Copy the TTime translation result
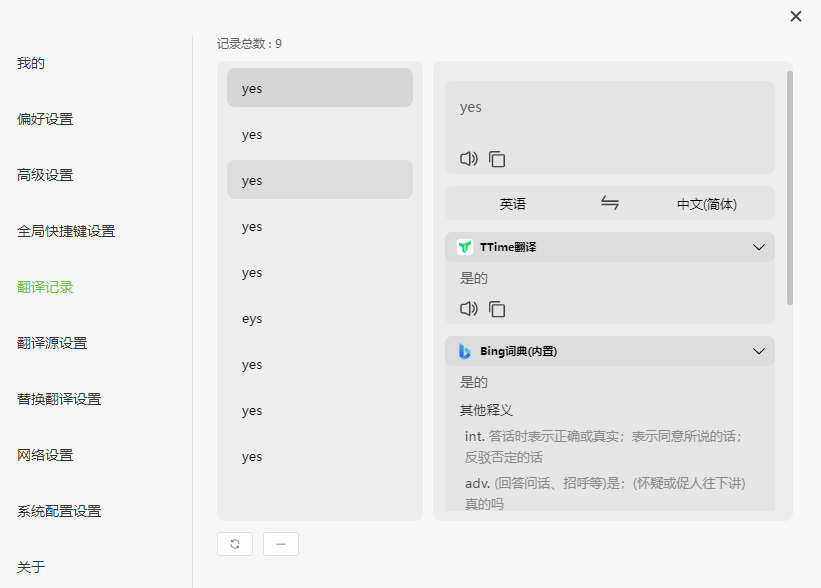 pyautogui.click(x=497, y=309)
